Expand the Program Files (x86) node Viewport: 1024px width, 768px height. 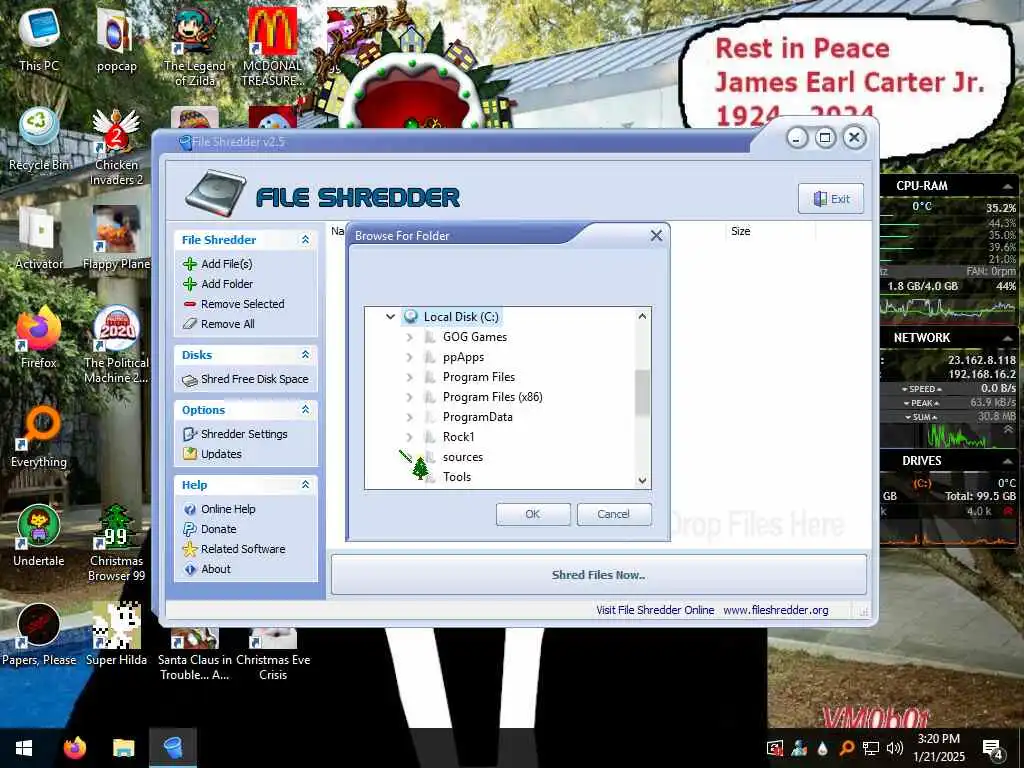click(409, 397)
